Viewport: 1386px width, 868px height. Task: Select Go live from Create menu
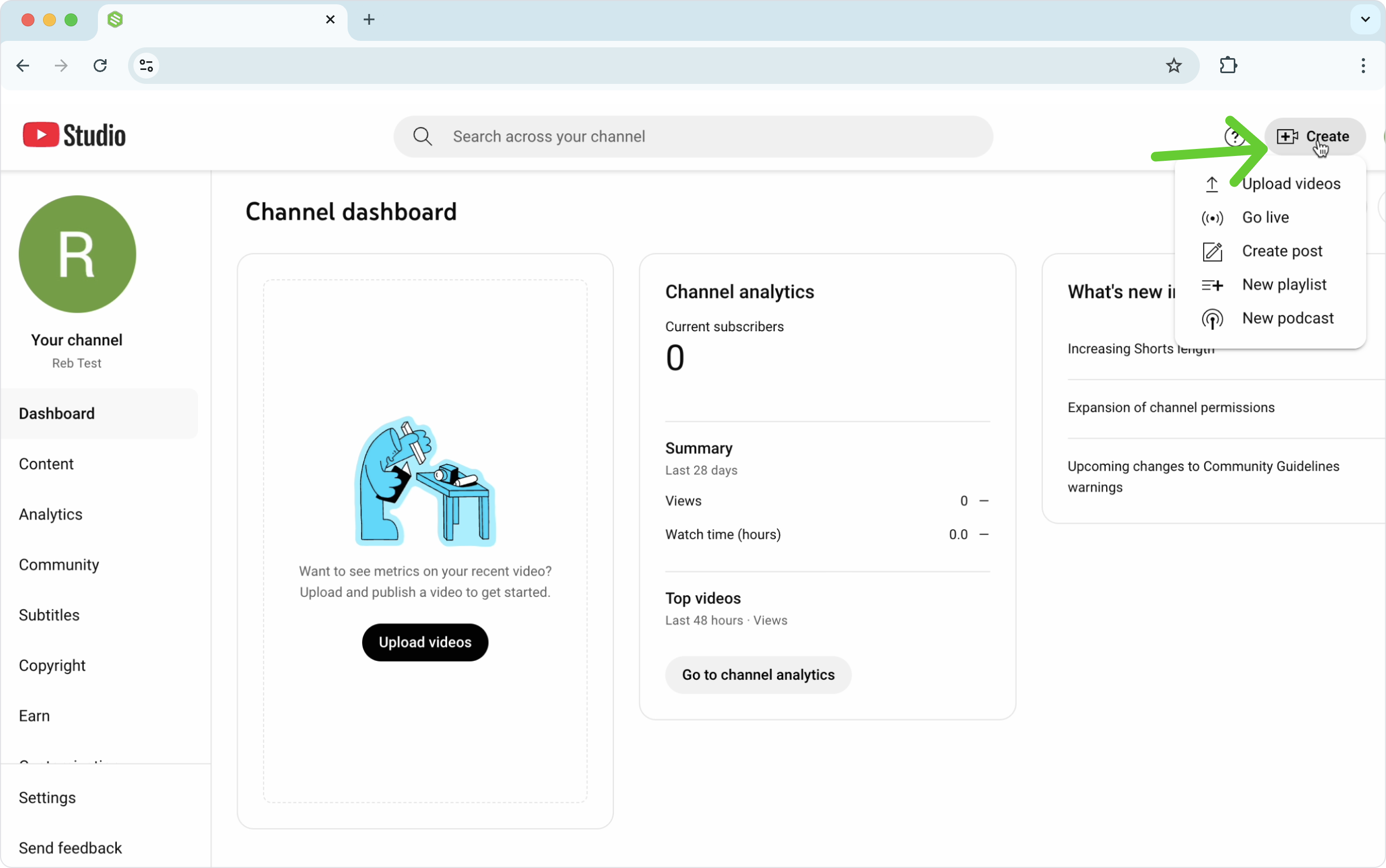(x=1265, y=218)
